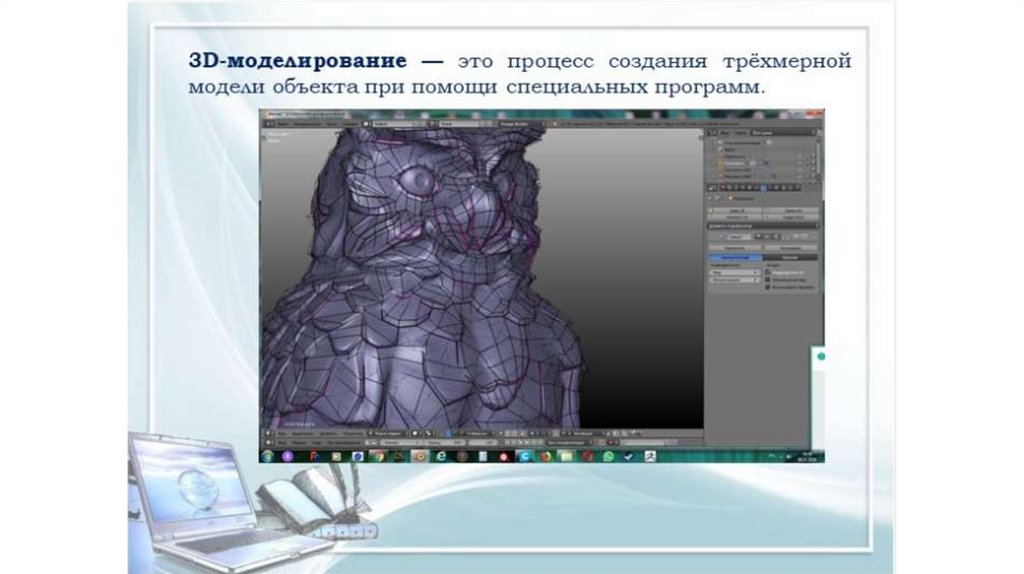
Task: Open the Outliner All Scenes display dropdown
Action: pos(783,133)
